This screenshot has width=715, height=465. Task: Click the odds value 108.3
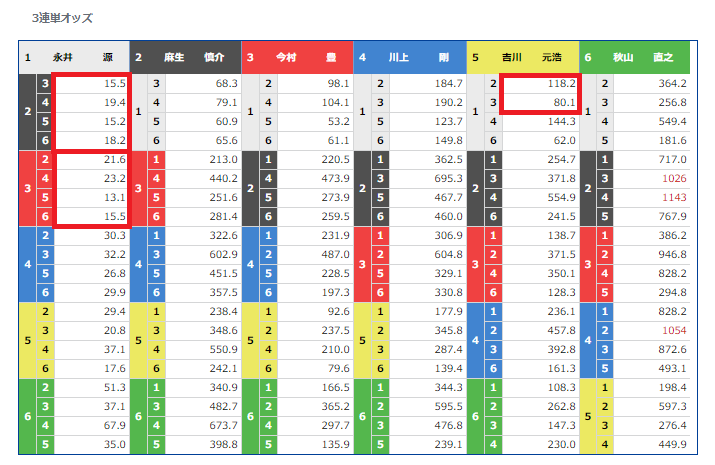pyautogui.click(x=561, y=388)
